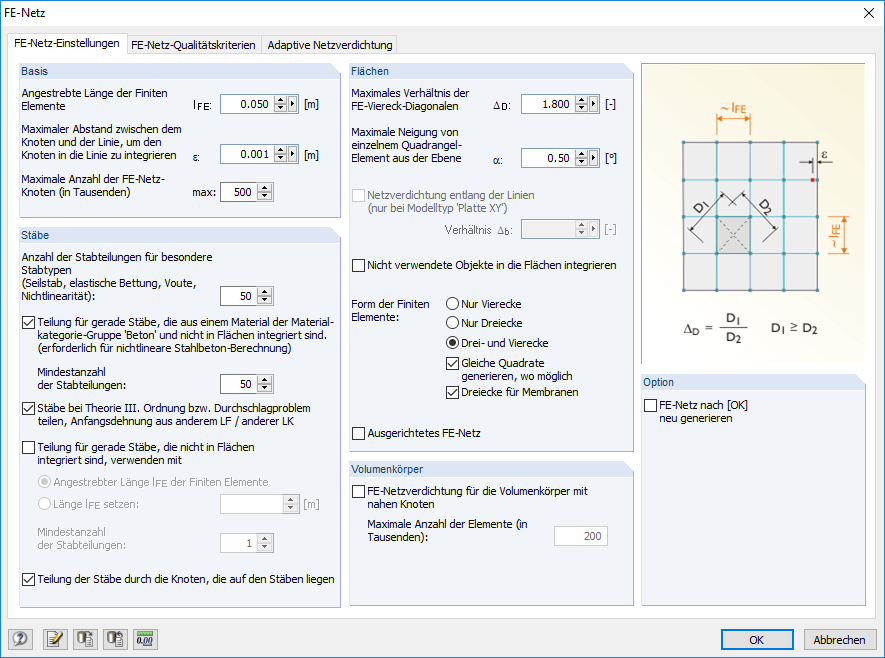Confirm the dialog with OK

pyautogui.click(x=757, y=639)
